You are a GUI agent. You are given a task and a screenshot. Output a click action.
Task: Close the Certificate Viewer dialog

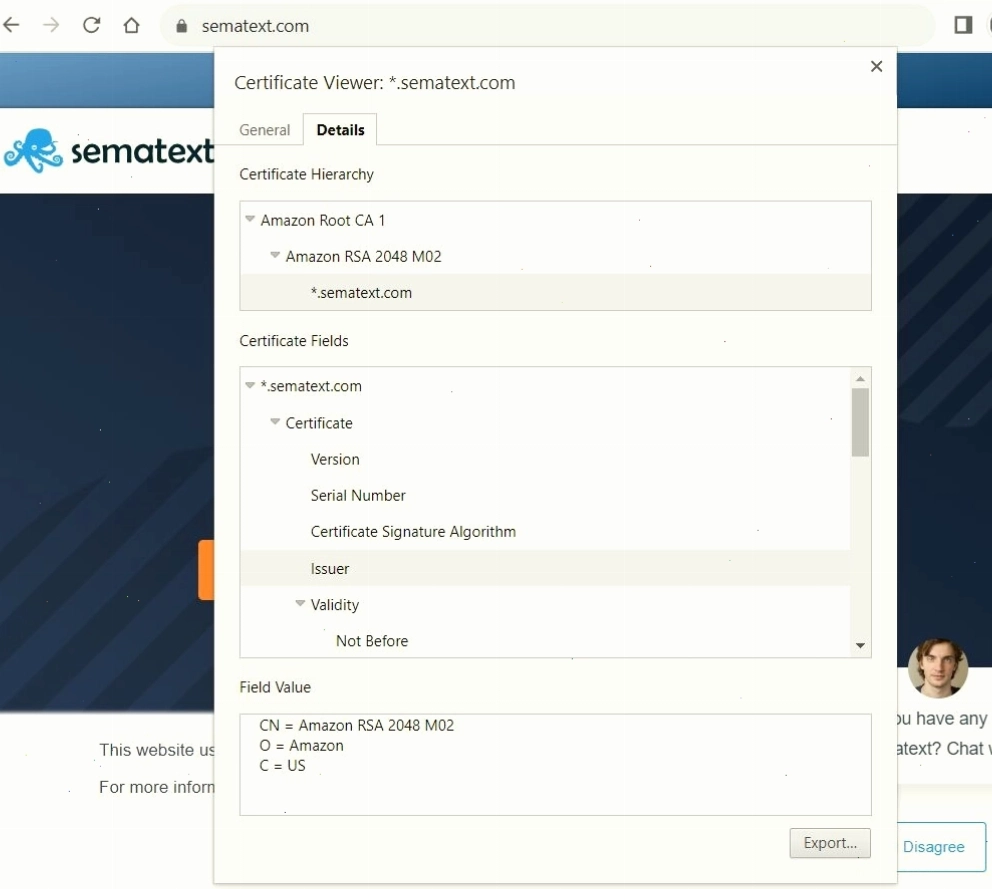(x=876, y=66)
